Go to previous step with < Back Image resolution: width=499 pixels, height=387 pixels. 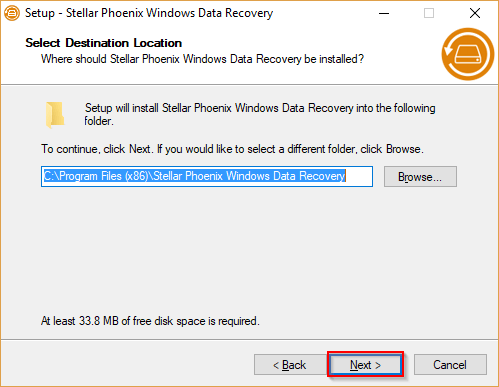[x=289, y=365]
